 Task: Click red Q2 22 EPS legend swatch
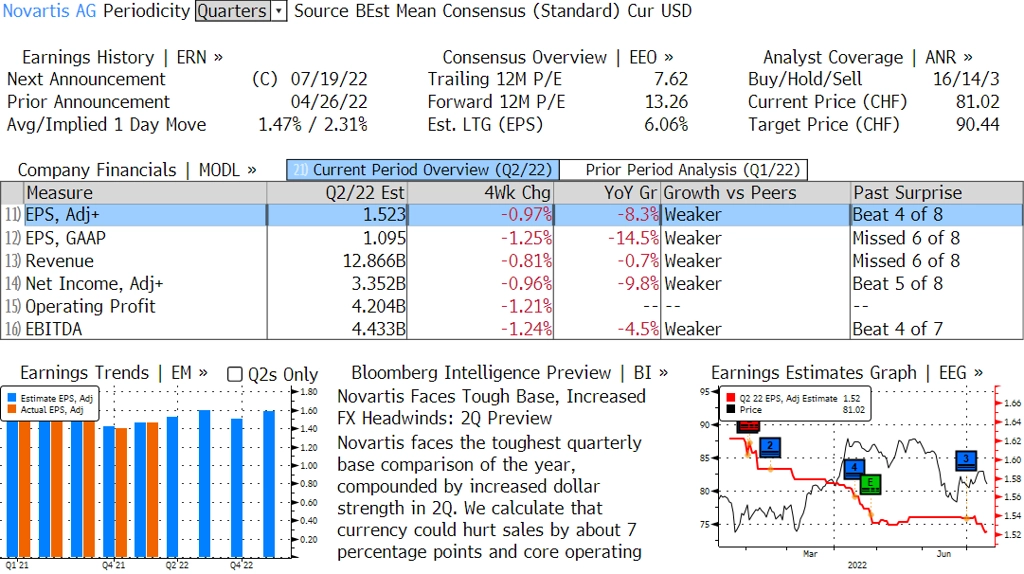[731, 398]
